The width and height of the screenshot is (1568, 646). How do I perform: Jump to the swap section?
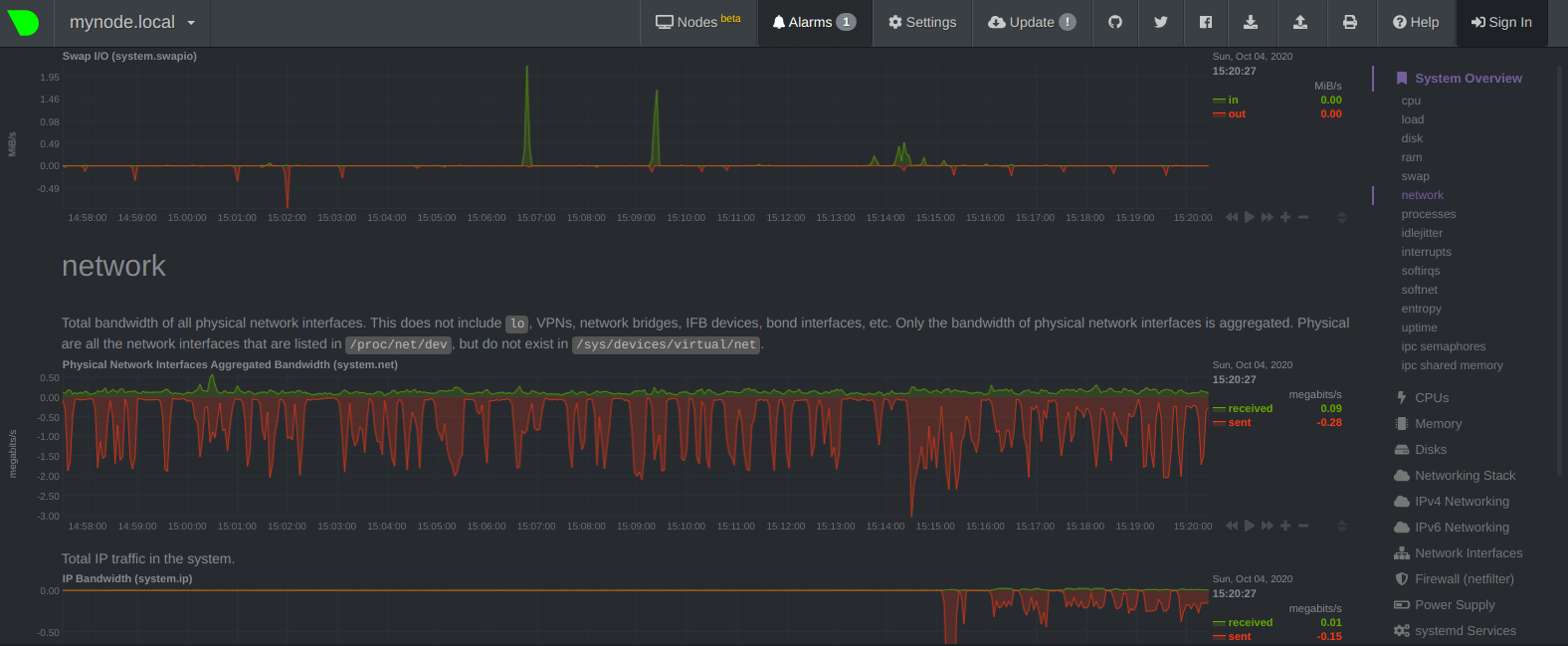pos(1415,176)
